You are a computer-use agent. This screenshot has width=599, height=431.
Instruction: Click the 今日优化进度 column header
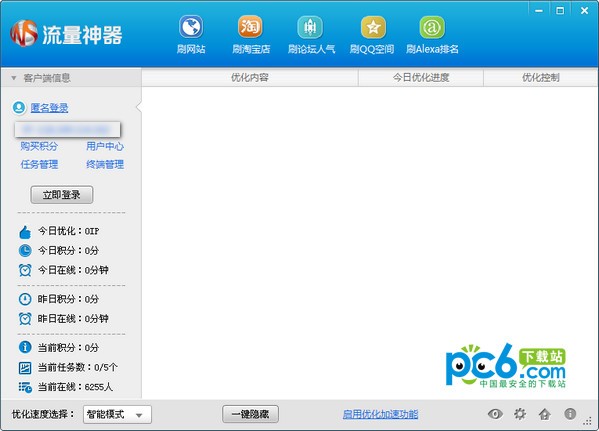pos(421,78)
